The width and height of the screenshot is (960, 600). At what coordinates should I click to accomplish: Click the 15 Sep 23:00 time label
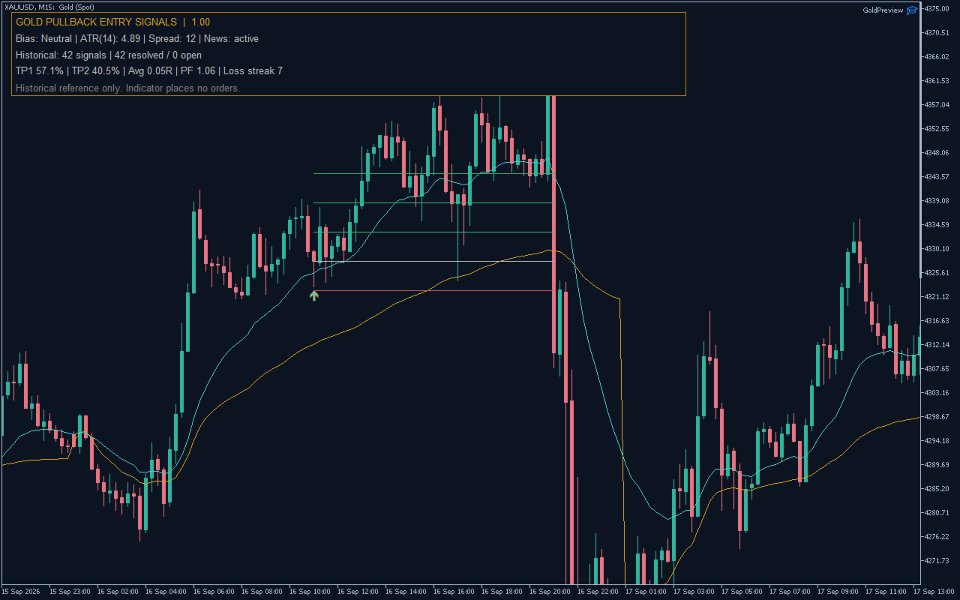(x=69, y=592)
